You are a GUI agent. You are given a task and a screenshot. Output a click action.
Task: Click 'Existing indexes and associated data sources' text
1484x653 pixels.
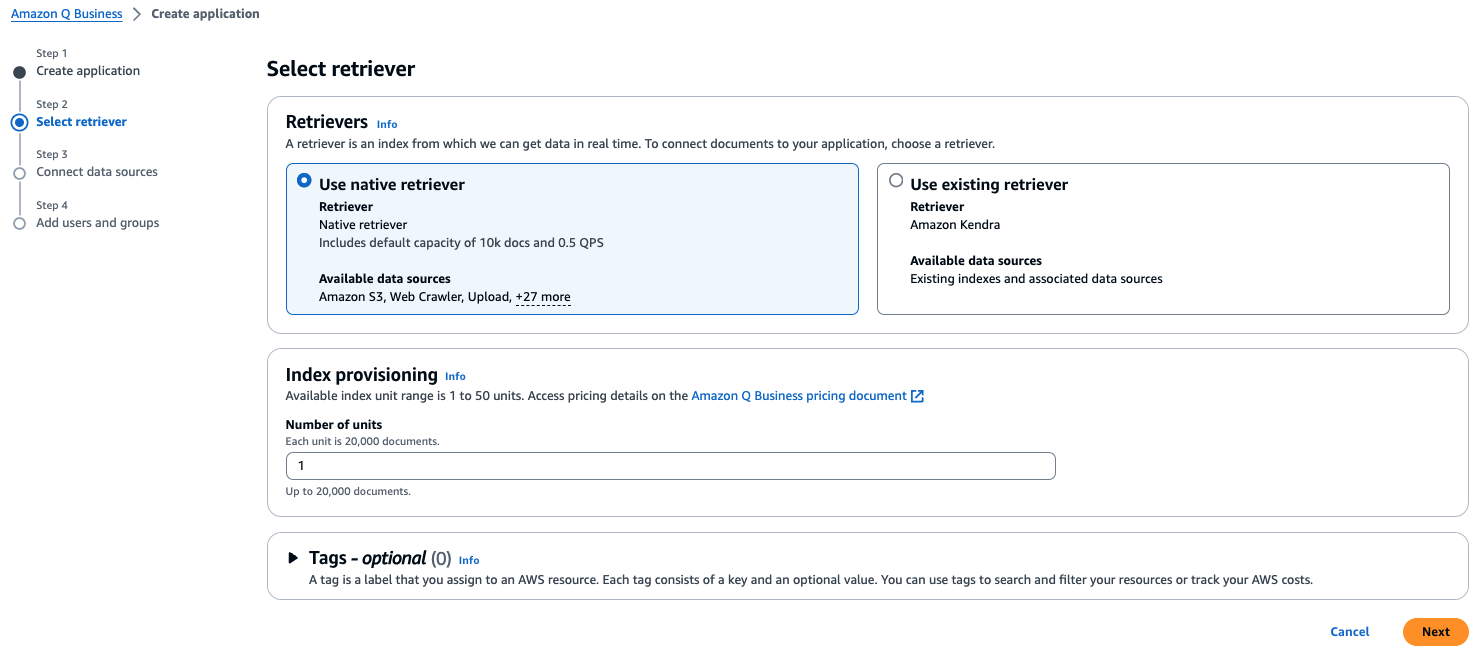pos(1036,279)
